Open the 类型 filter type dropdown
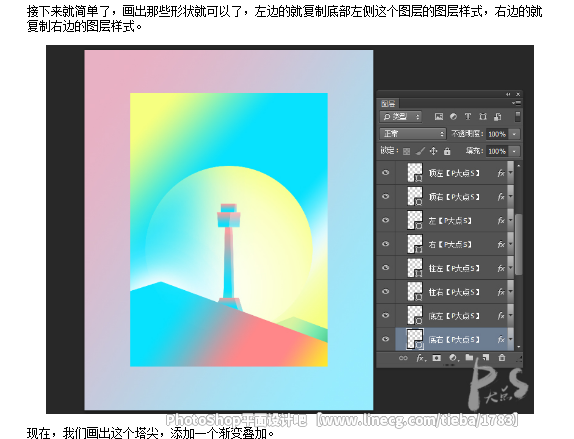 (400, 117)
